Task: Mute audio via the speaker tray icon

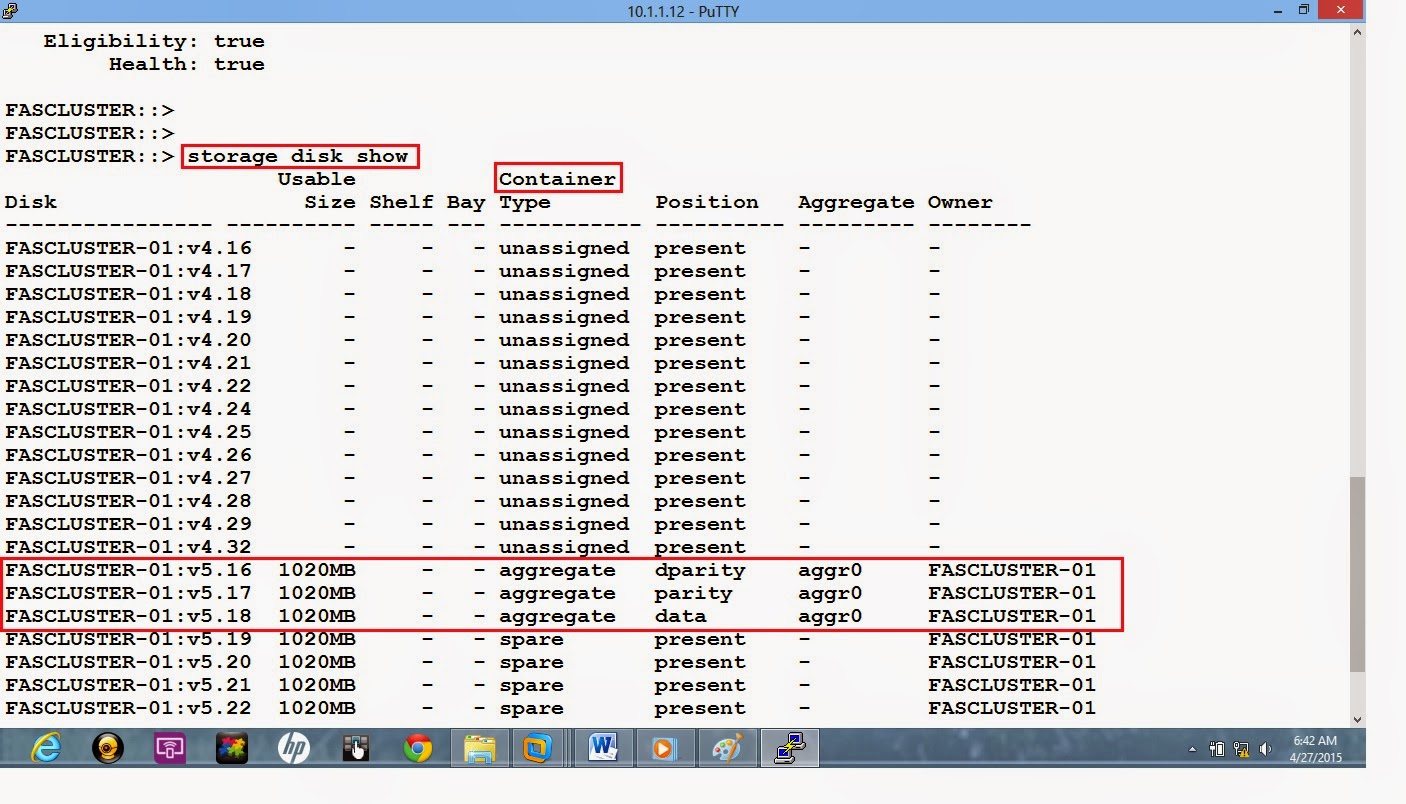Action: pyautogui.click(x=1265, y=748)
